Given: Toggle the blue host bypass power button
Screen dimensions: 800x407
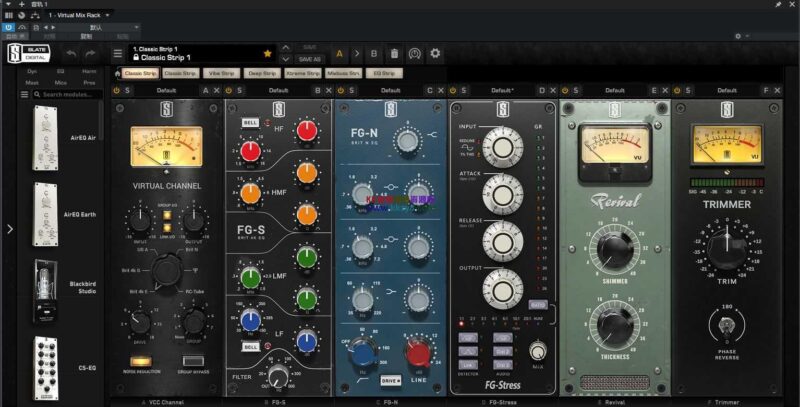Looking at the screenshot, I should click(9, 27).
